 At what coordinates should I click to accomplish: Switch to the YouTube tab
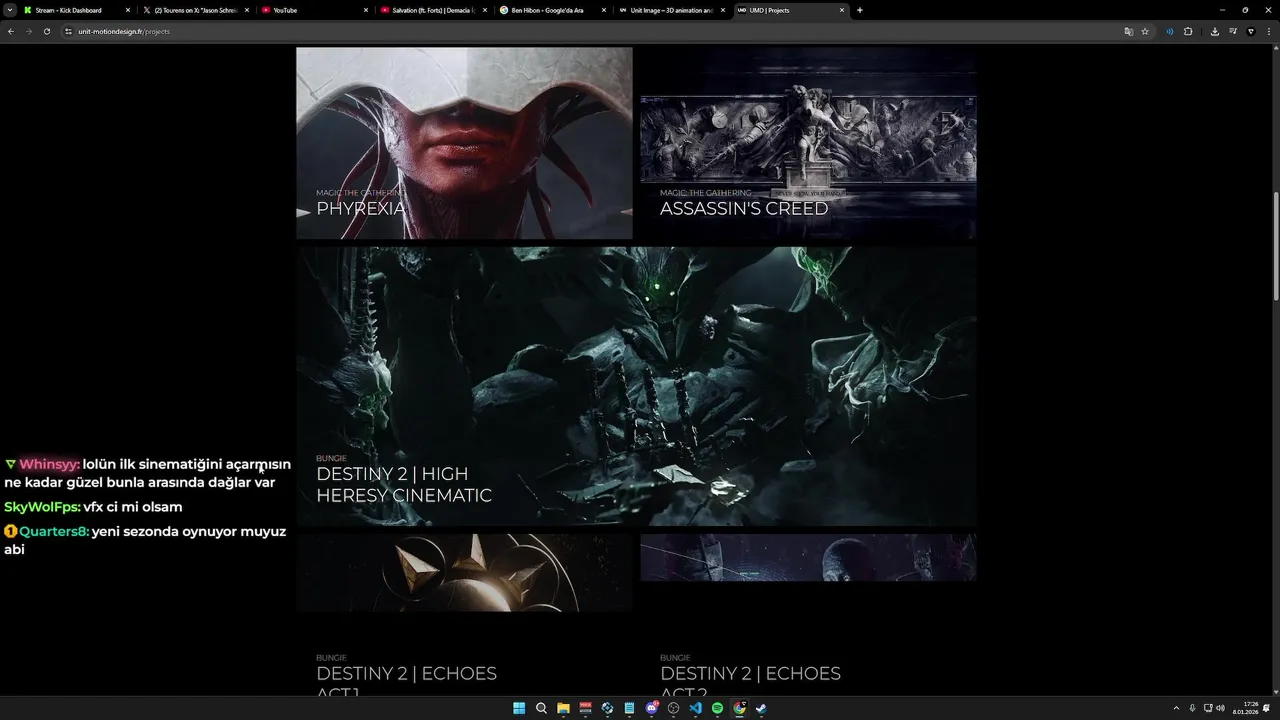click(x=314, y=10)
